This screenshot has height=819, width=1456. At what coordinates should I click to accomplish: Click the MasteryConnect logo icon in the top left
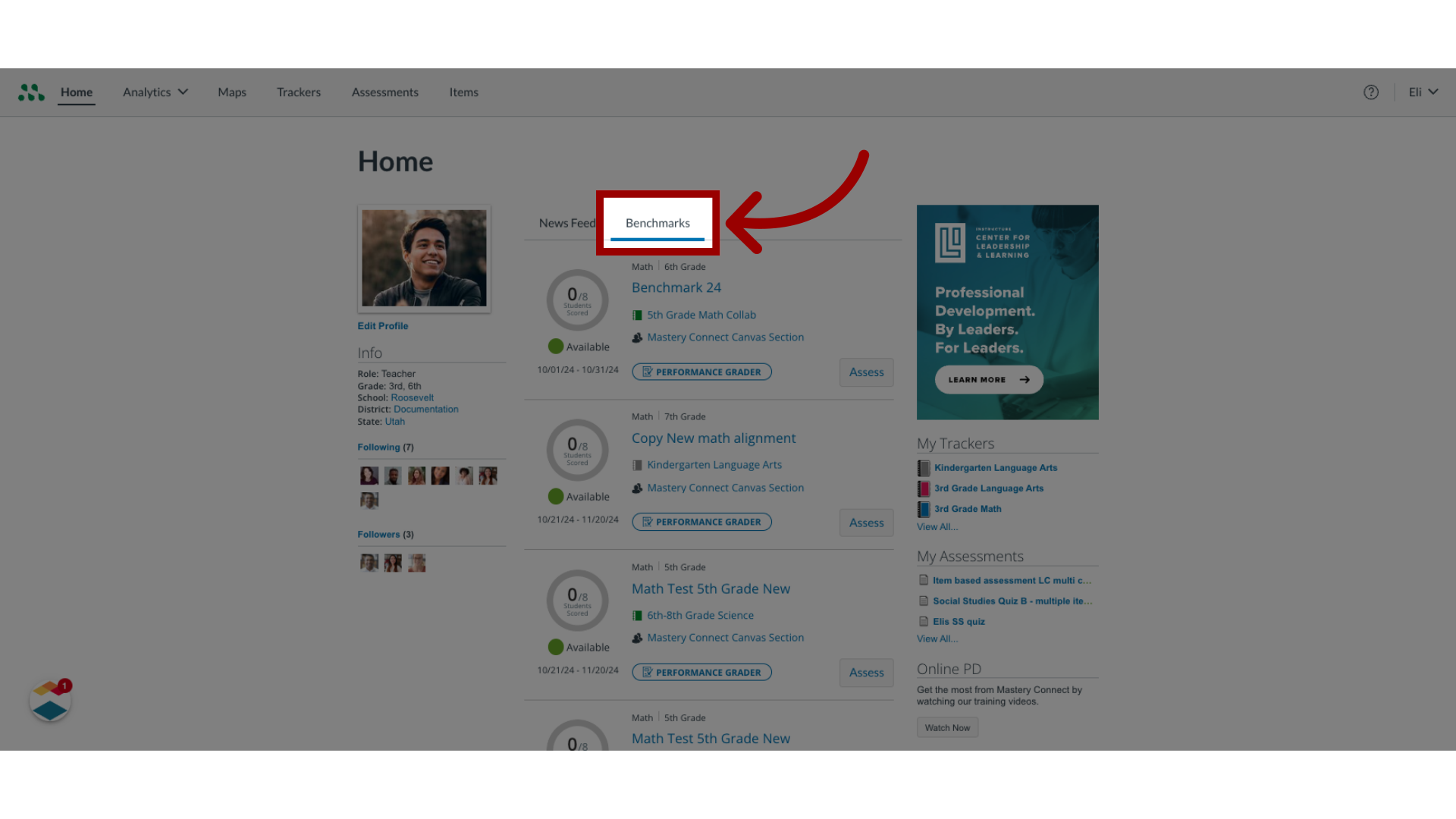point(31,91)
